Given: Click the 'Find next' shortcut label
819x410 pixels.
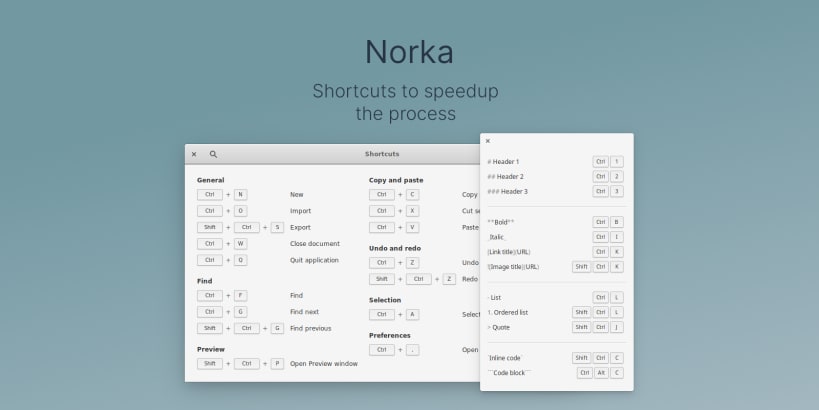Looking at the screenshot, I should coord(305,312).
